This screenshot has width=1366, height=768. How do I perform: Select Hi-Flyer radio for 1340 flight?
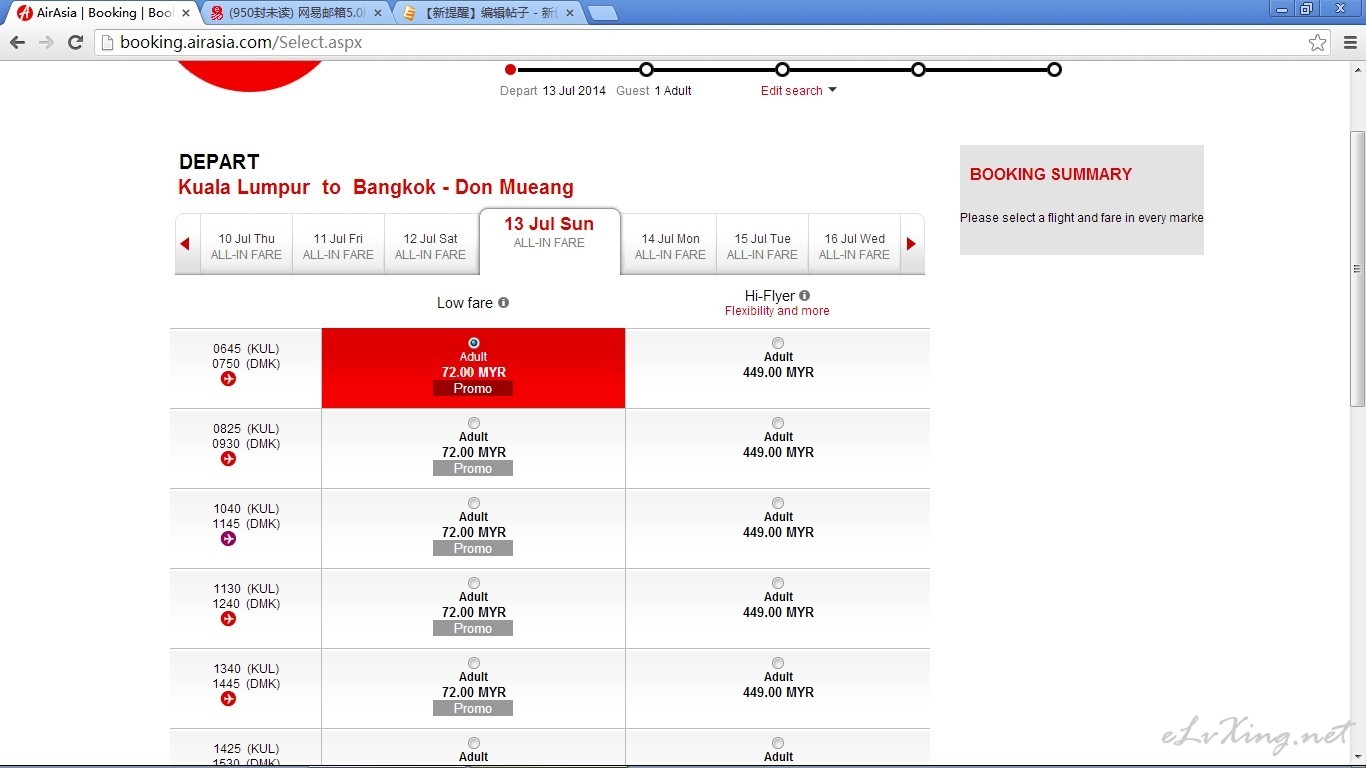coord(778,663)
